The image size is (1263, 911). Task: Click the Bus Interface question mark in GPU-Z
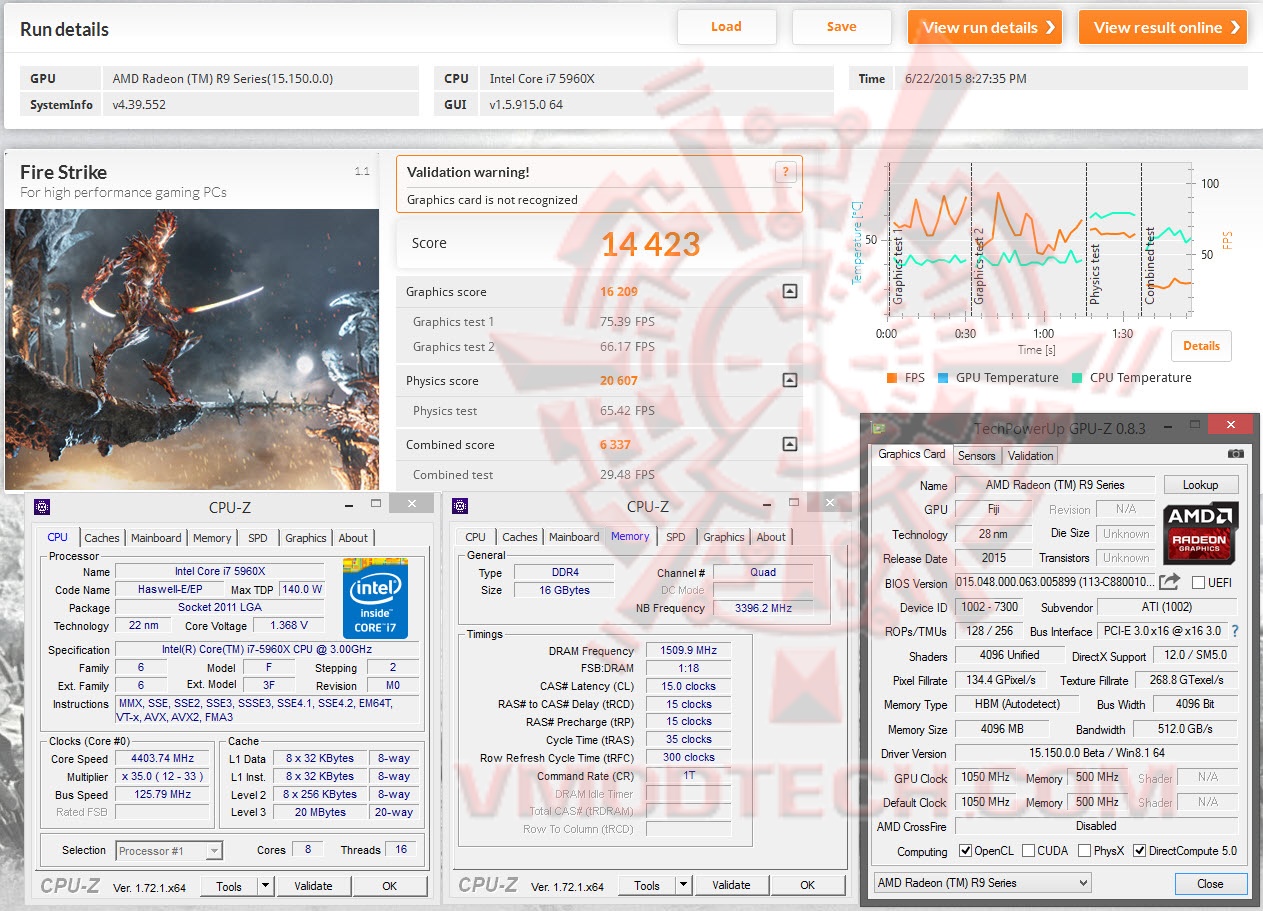click(1235, 631)
